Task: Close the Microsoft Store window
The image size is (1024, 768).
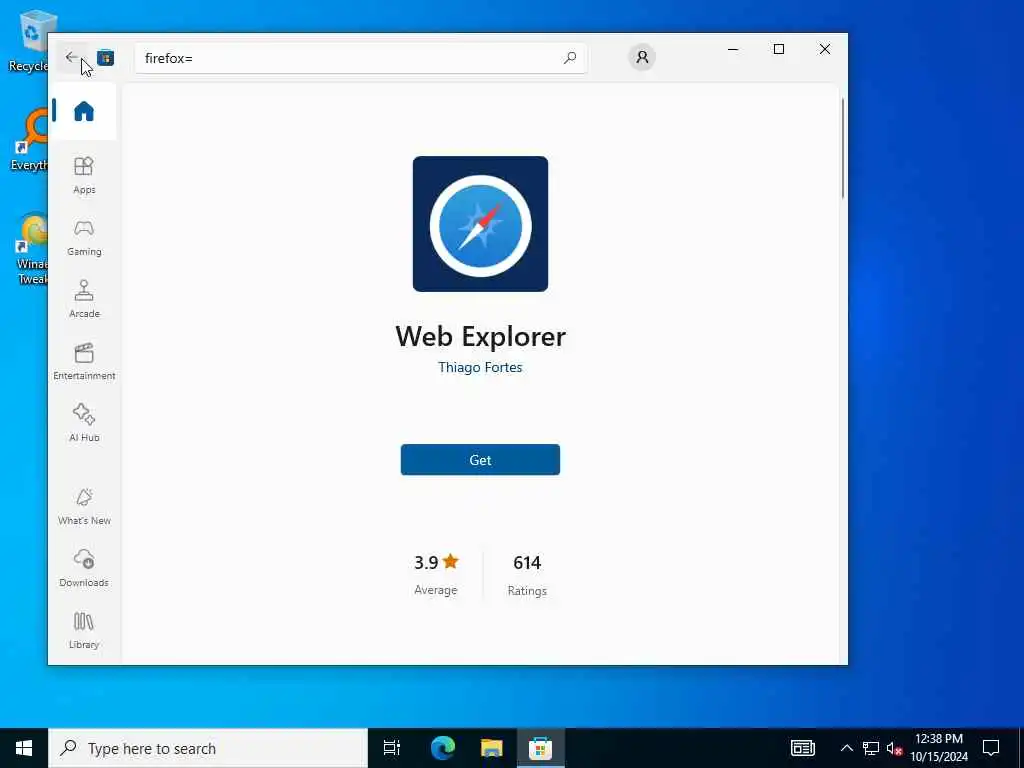Action: point(825,49)
